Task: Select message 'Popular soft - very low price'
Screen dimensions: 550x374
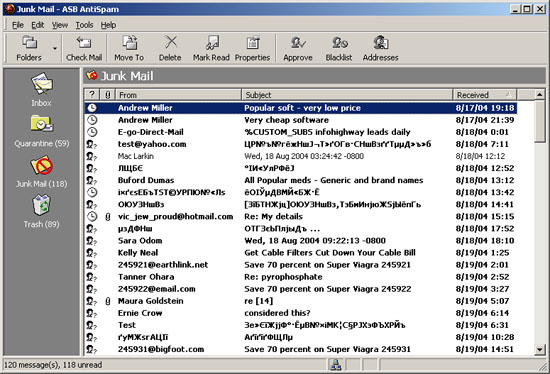Action: pyautogui.click(x=301, y=108)
